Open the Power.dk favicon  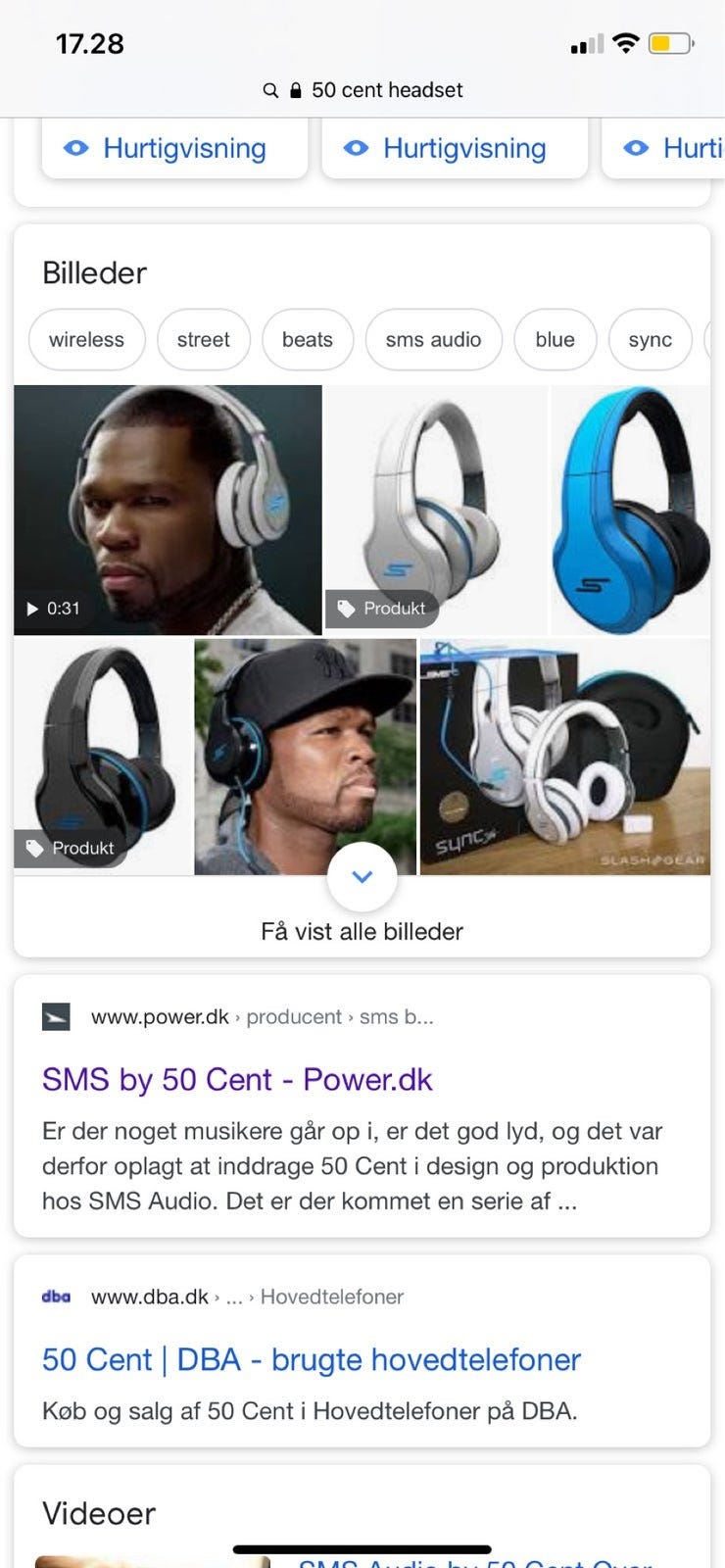coord(56,1017)
